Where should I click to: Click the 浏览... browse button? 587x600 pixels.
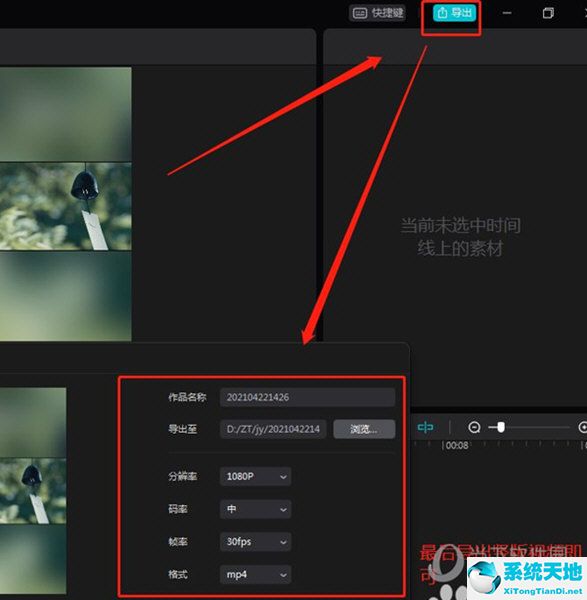pos(364,429)
